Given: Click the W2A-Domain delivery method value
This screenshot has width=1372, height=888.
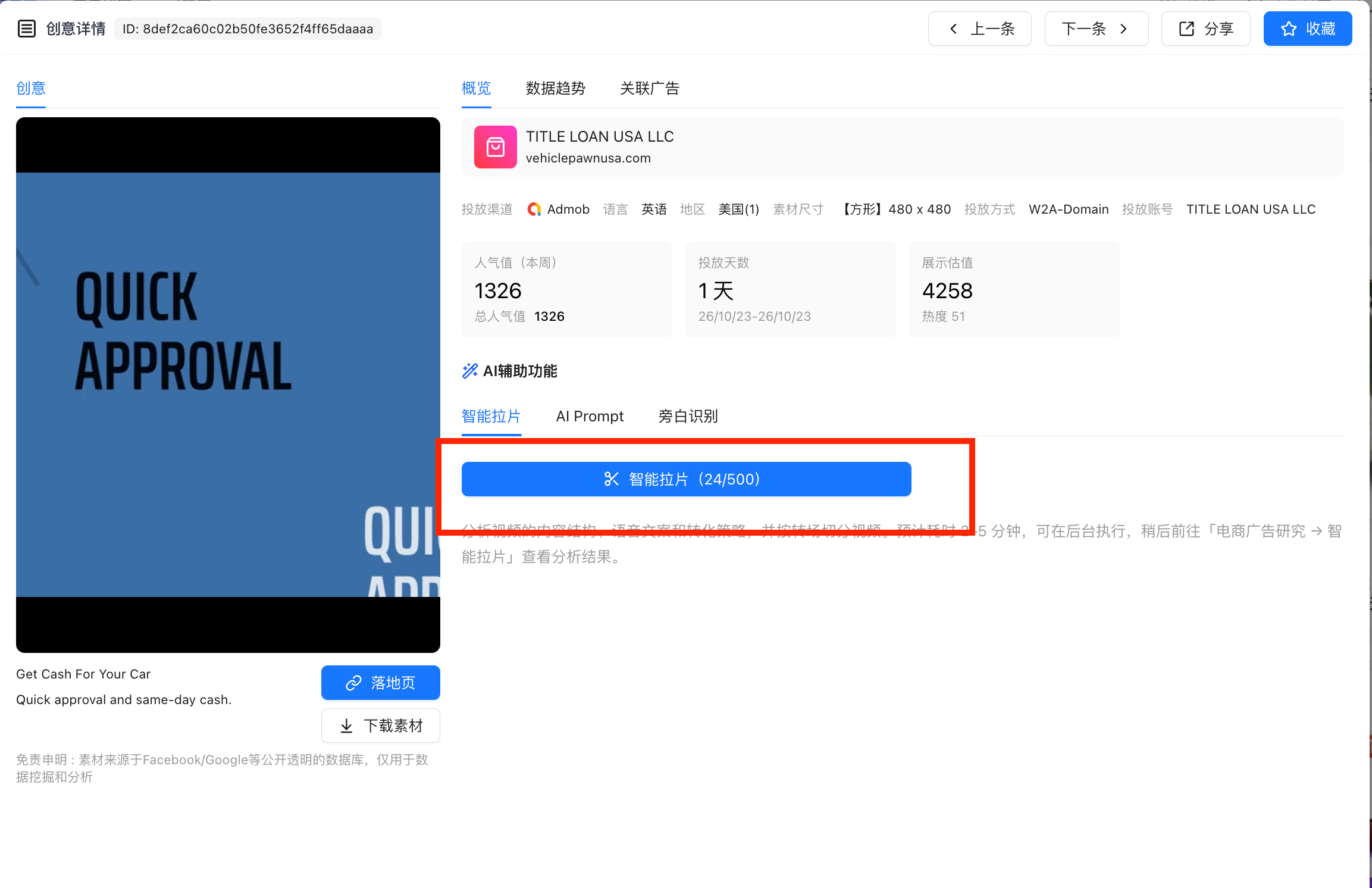Looking at the screenshot, I should pos(1069,210).
